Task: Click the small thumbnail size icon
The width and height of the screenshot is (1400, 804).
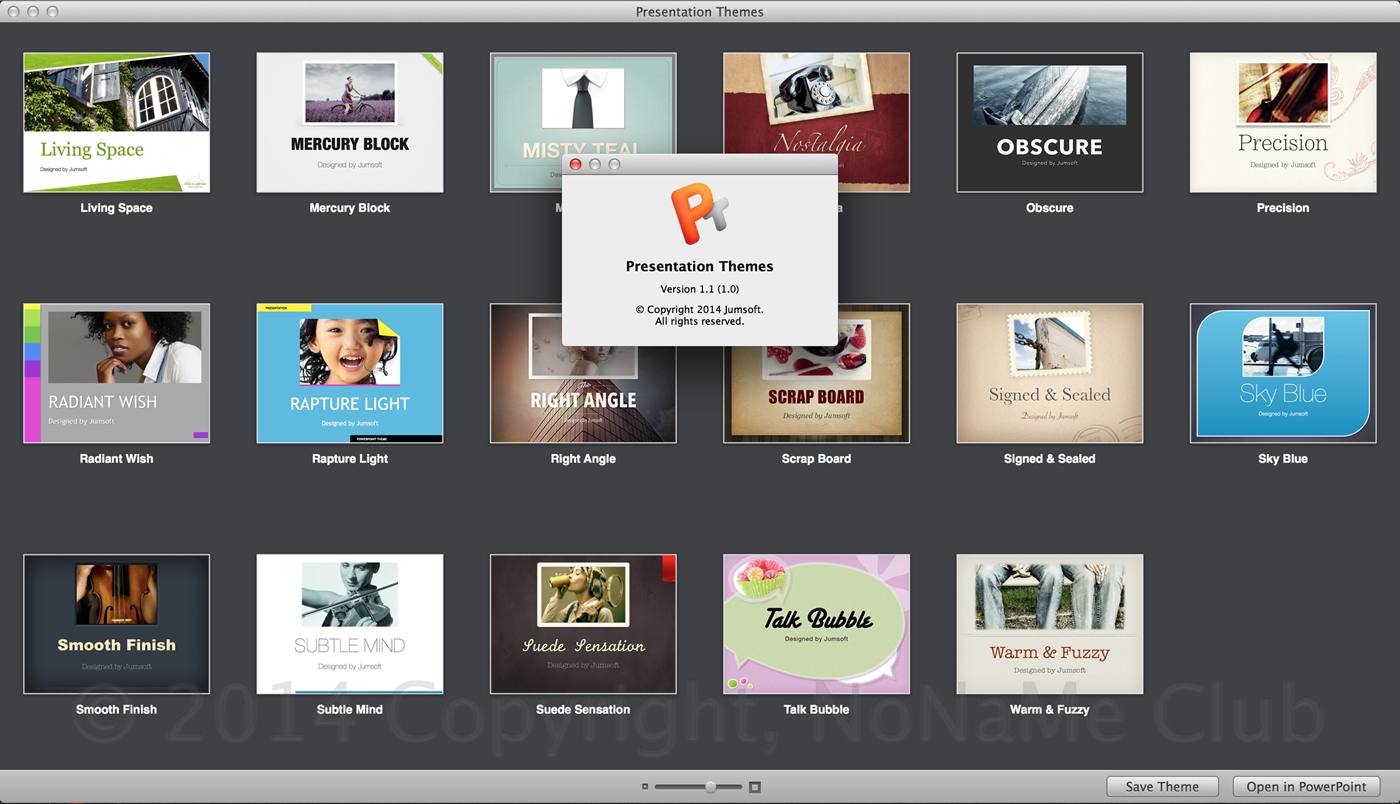Action: (x=645, y=787)
